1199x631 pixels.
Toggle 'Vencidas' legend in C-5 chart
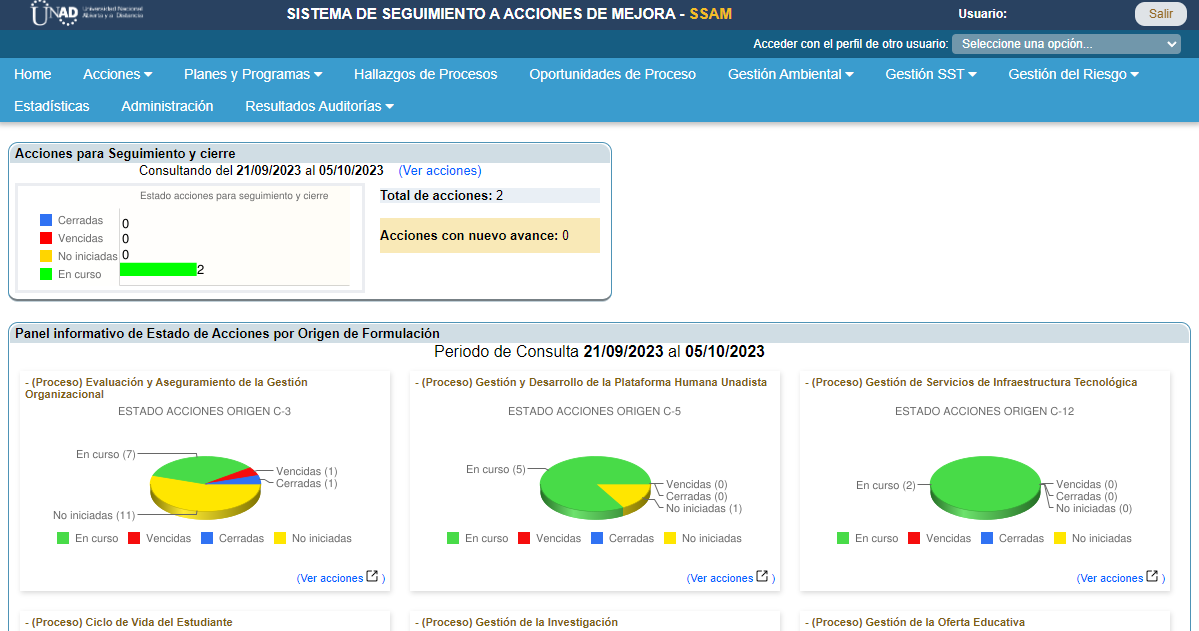coord(550,538)
